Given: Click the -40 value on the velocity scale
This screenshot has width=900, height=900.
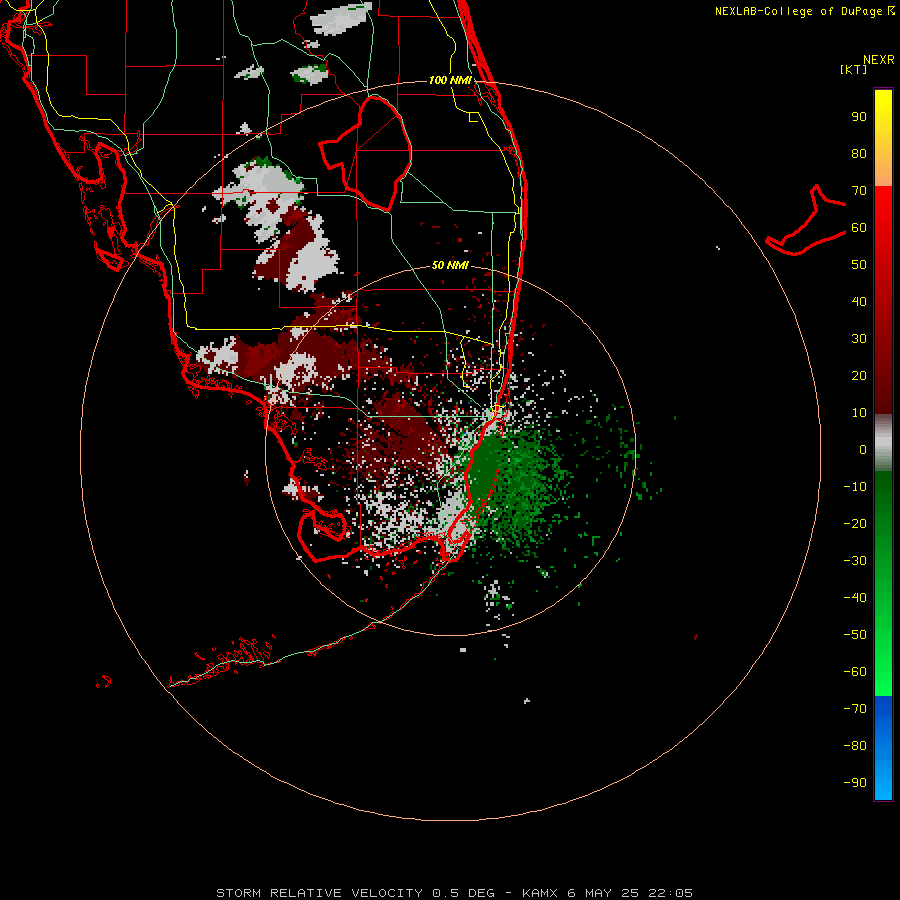Looking at the screenshot, I should [x=855, y=598].
